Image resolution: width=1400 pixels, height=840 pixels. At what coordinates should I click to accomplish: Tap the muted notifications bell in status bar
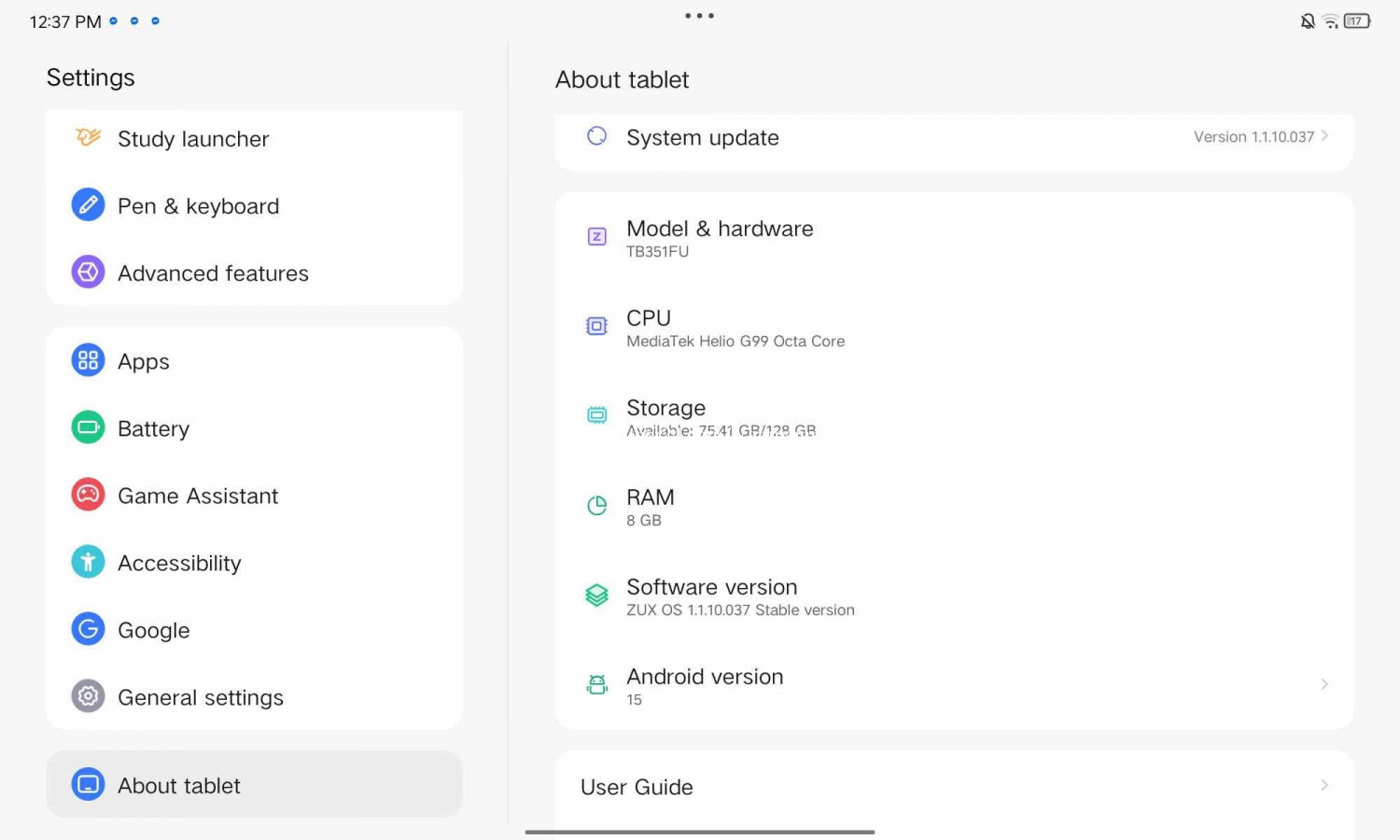tap(1308, 21)
